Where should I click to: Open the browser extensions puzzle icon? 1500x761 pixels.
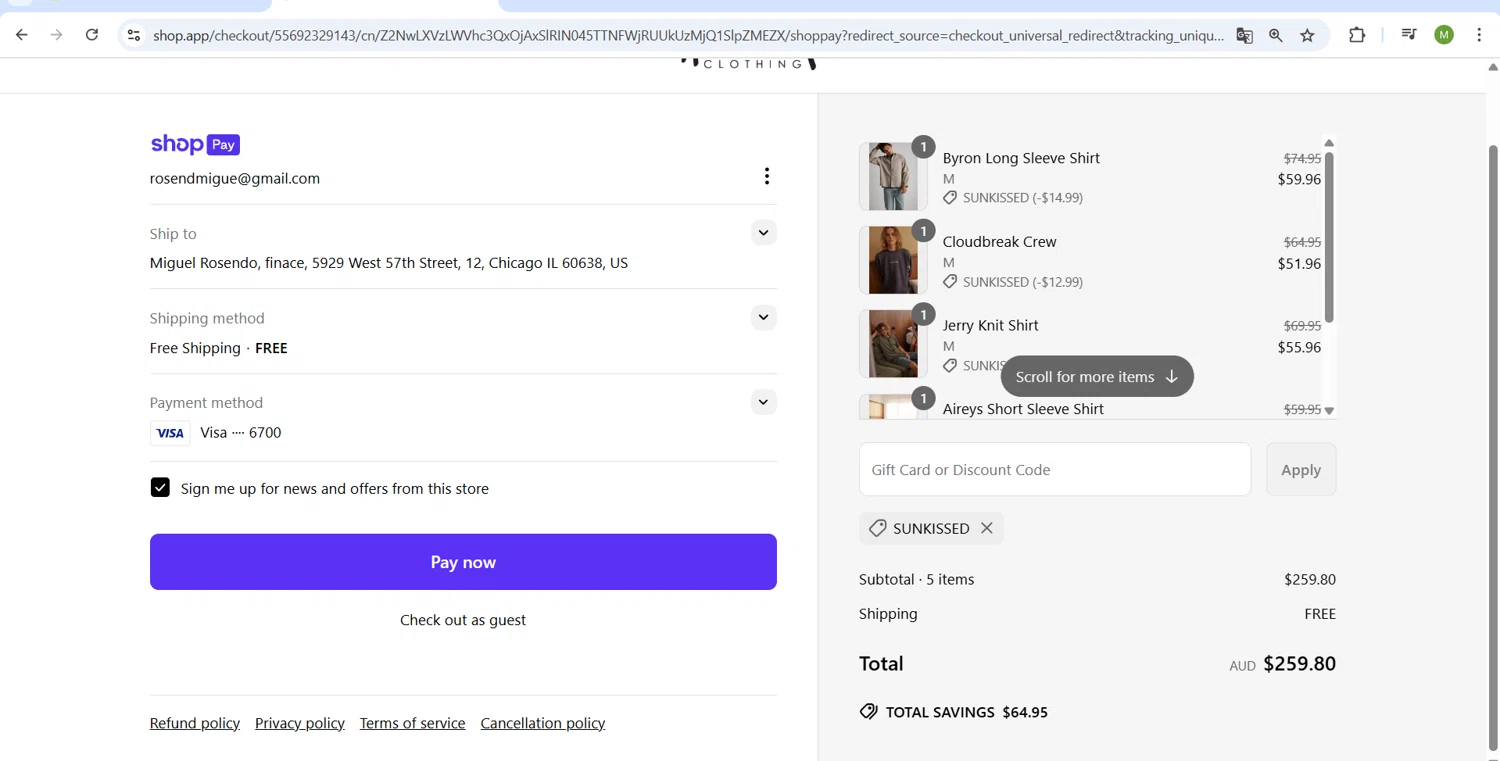coord(1357,35)
